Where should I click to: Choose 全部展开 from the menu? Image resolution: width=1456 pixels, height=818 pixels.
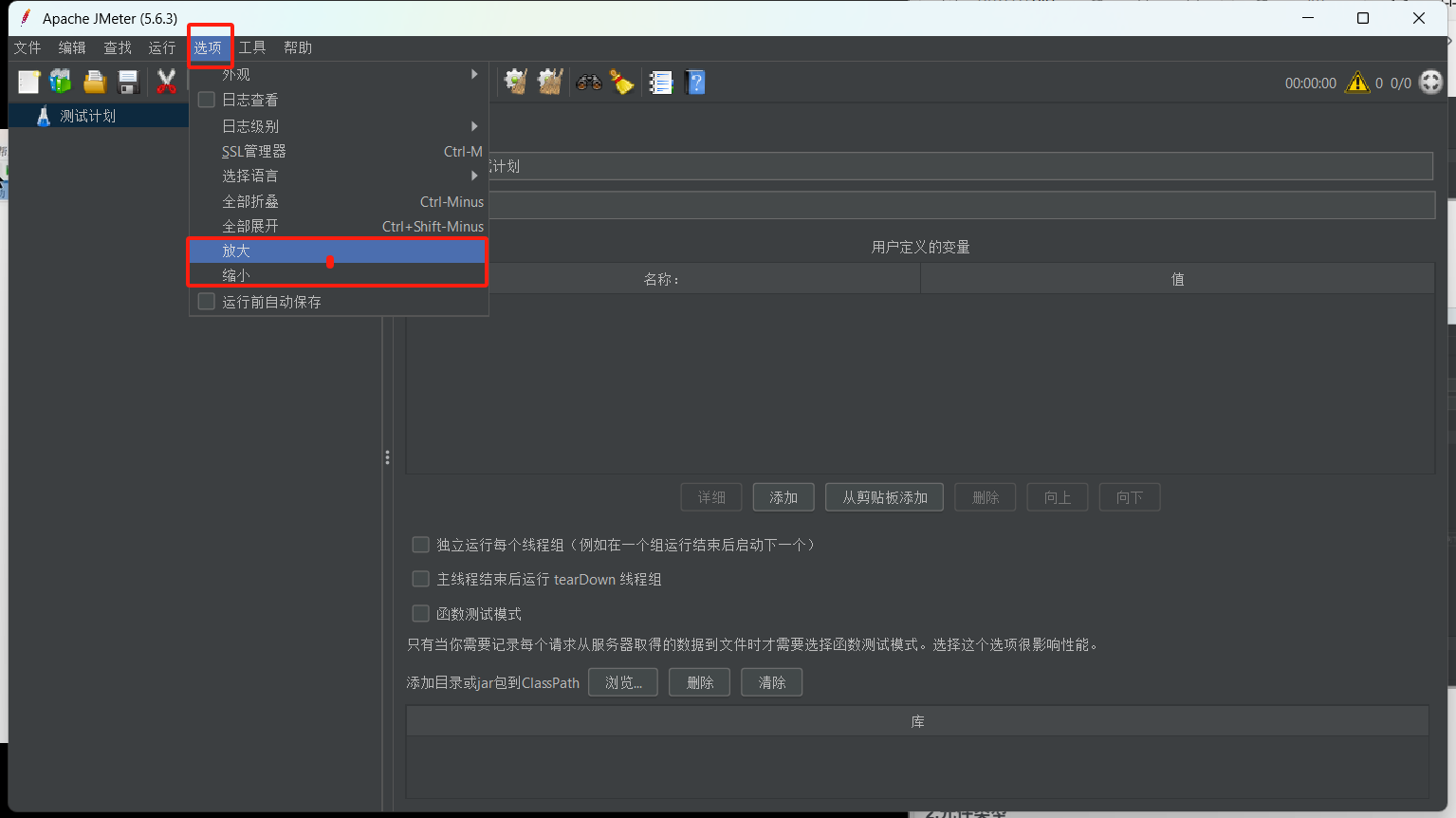(339, 226)
